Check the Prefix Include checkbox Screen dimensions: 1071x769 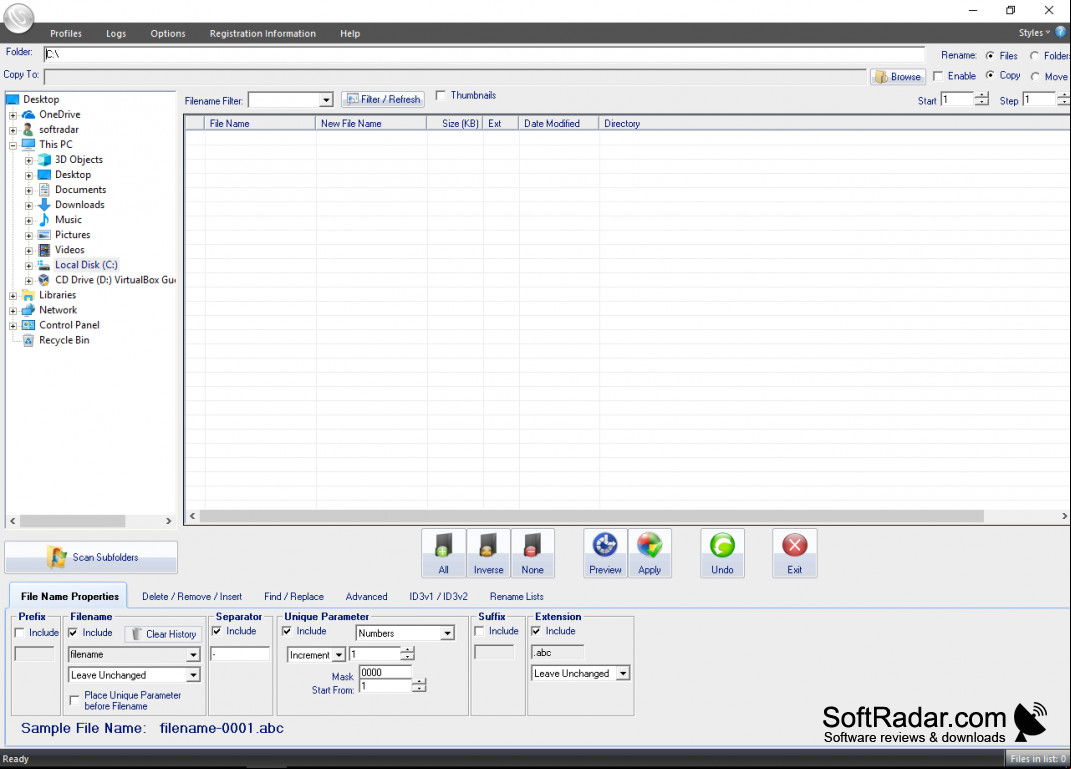coord(20,633)
